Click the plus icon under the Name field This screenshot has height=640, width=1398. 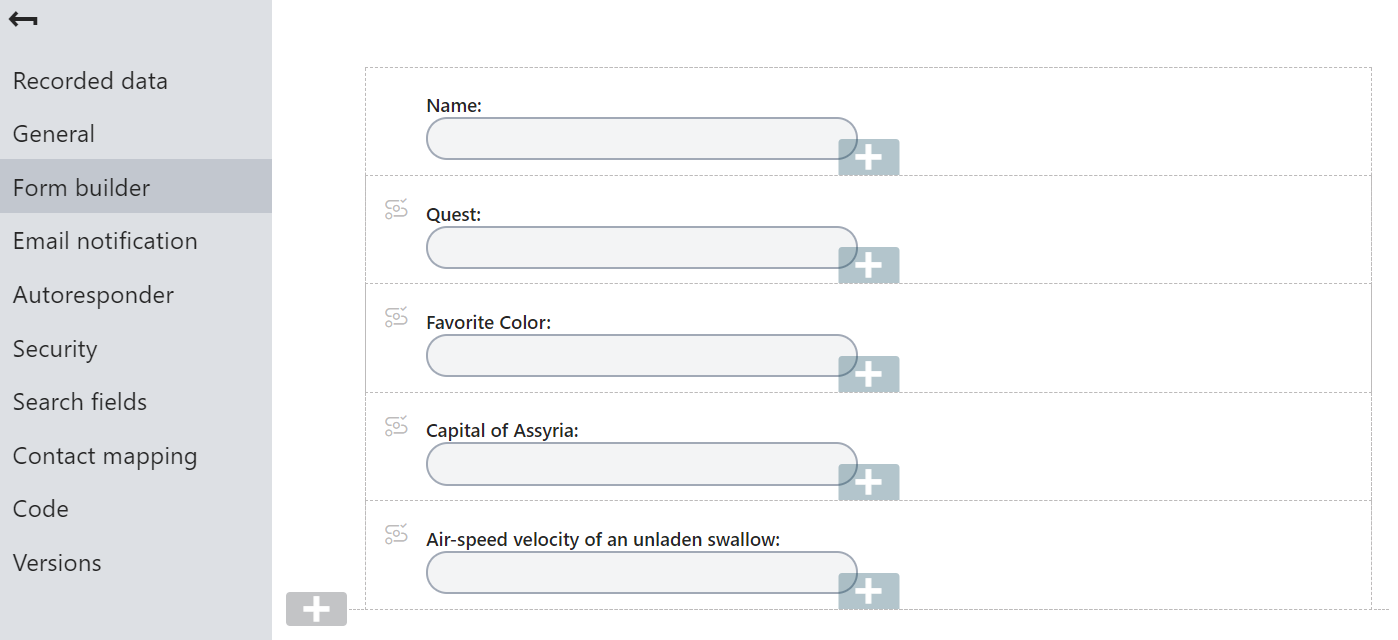868,157
